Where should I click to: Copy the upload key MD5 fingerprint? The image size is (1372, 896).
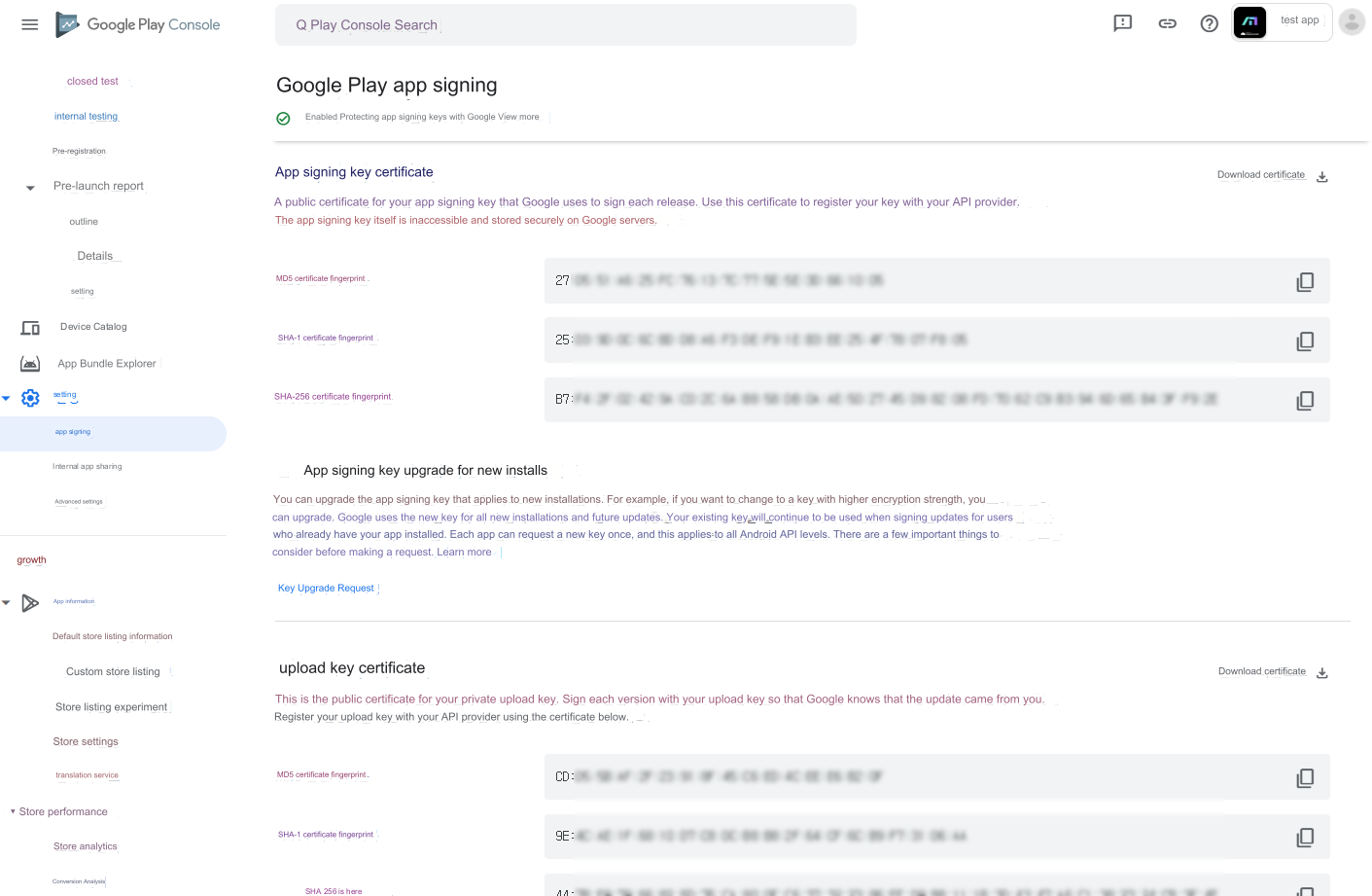coord(1305,778)
